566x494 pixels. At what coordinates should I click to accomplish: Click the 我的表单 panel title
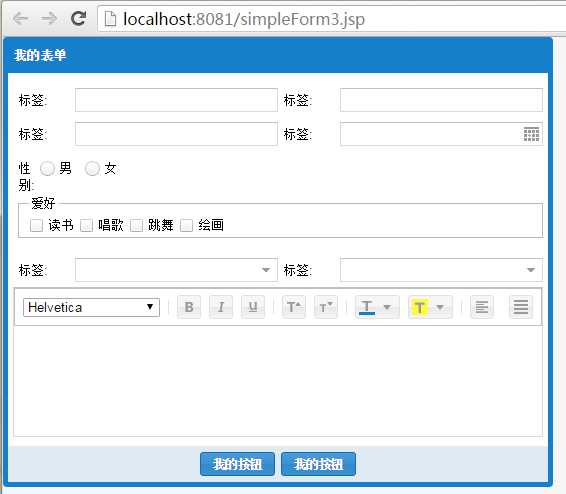[40, 55]
